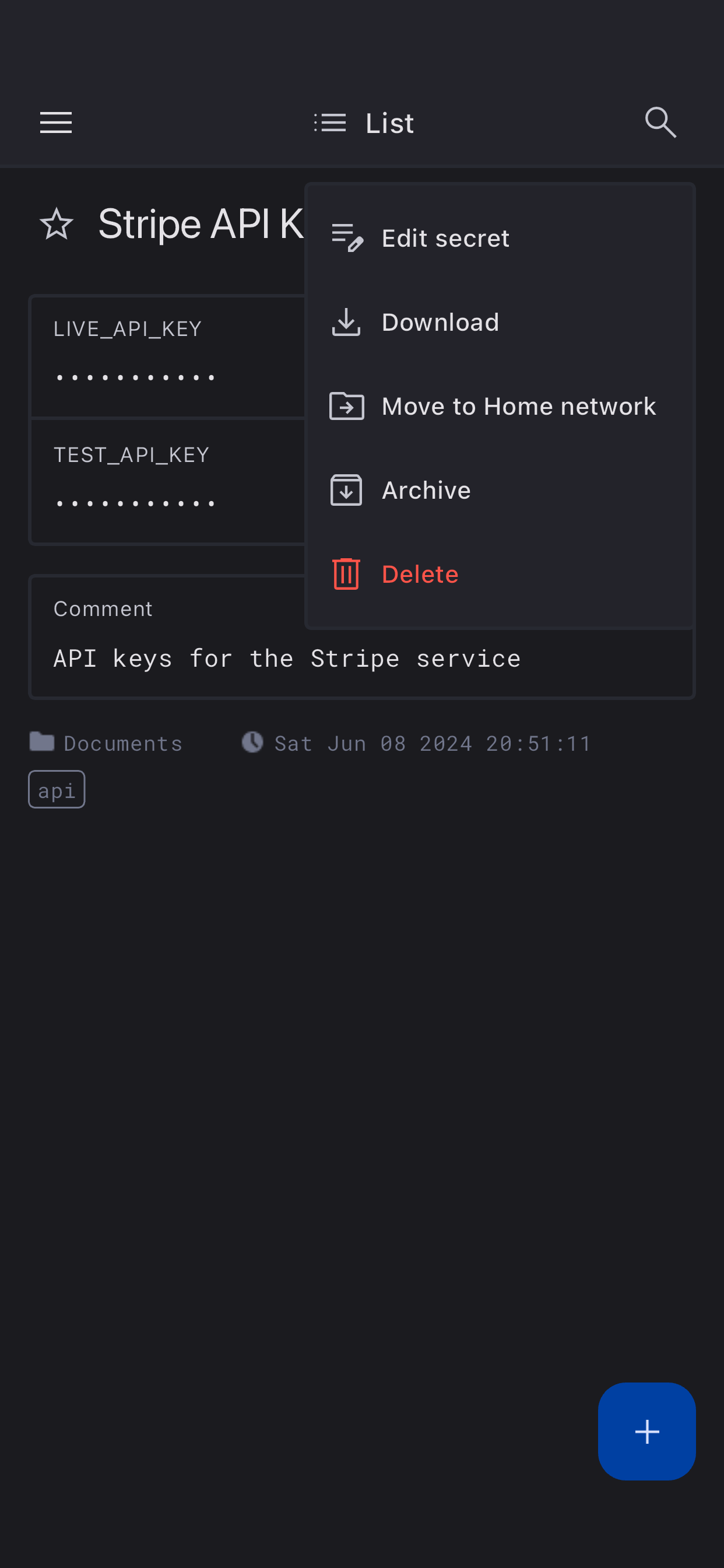This screenshot has height=1568, width=724.
Task: Select the Archive menu entry
Action: 426,490
